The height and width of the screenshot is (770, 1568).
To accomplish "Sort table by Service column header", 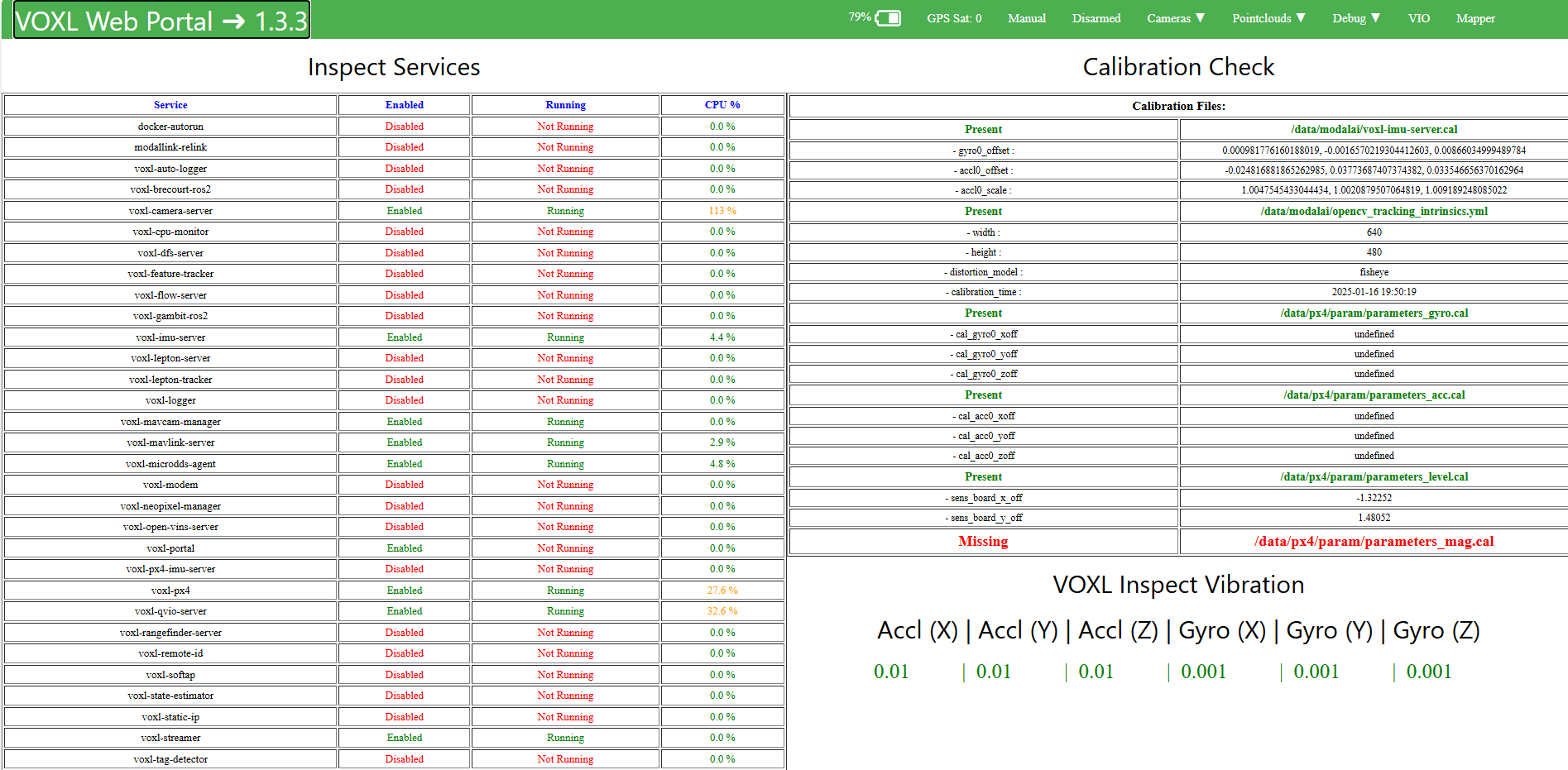I will tap(170, 105).
